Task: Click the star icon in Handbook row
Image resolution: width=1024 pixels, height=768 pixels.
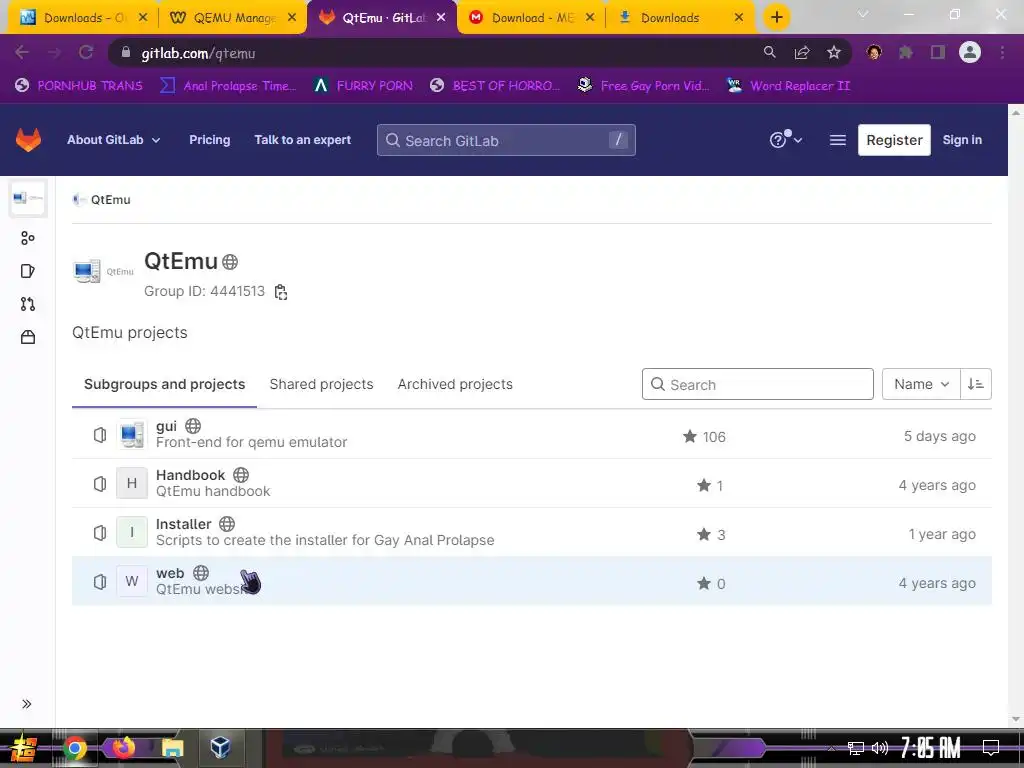Action: click(x=703, y=485)
